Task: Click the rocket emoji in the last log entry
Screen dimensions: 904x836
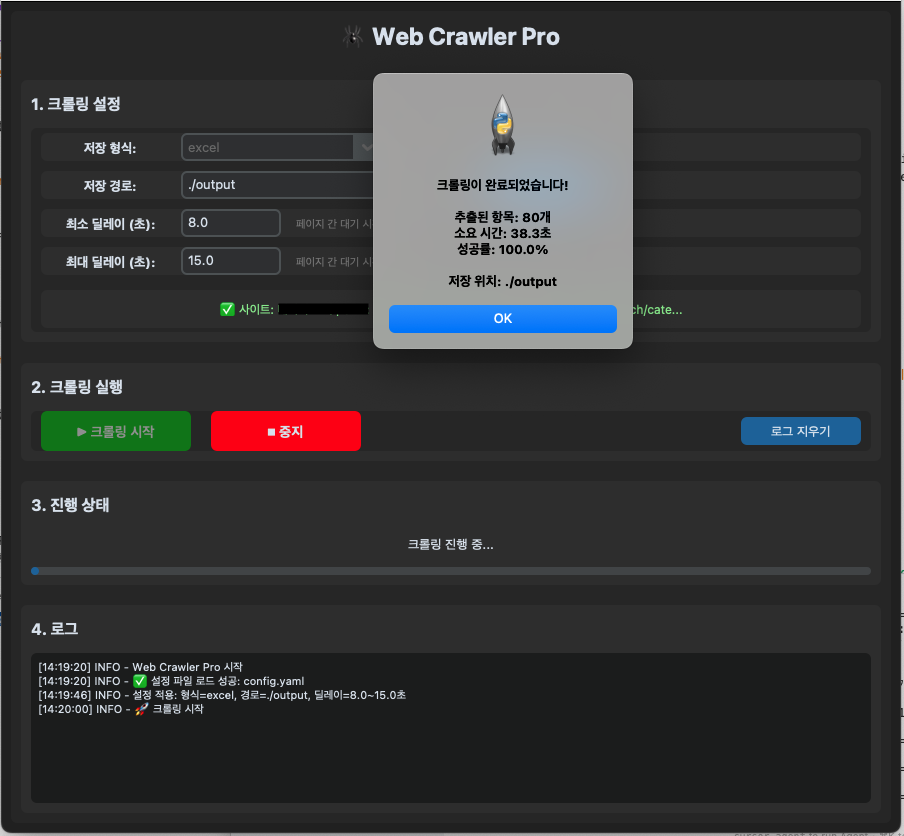Action: (141, 709)
